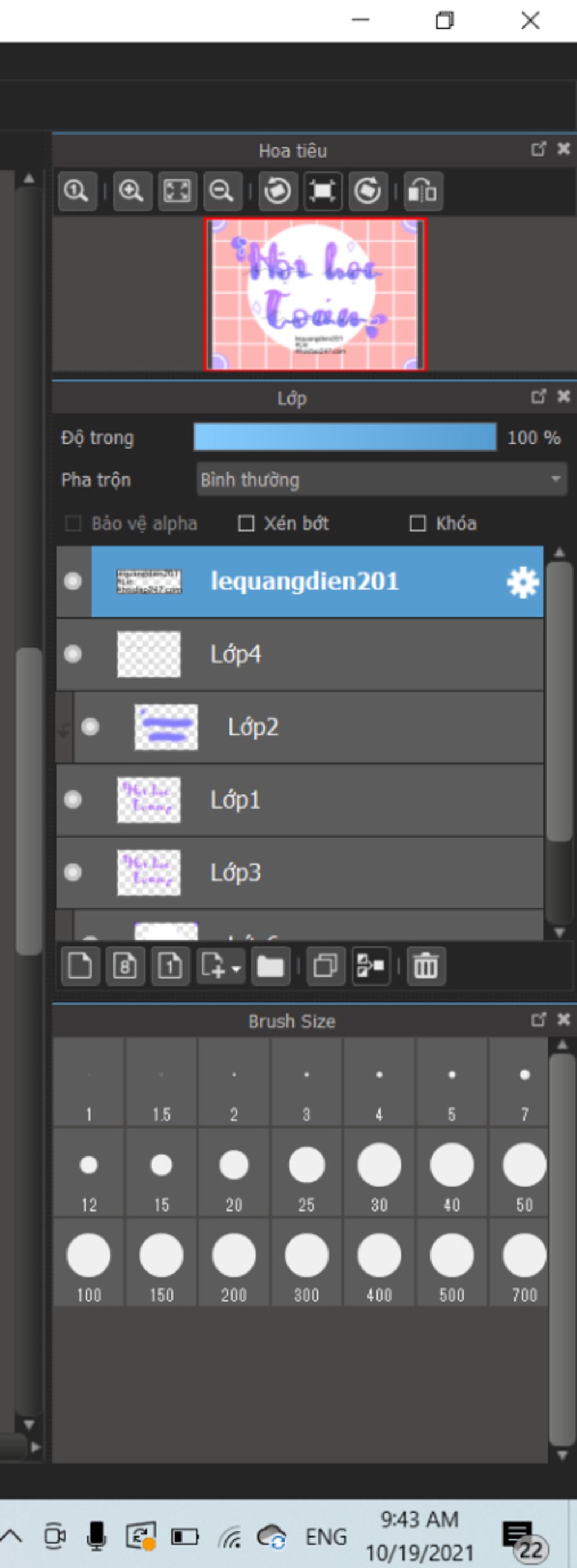Open the battery status tray icon
Viewport: 577px width, 1568px height.
click(184, 1537)
